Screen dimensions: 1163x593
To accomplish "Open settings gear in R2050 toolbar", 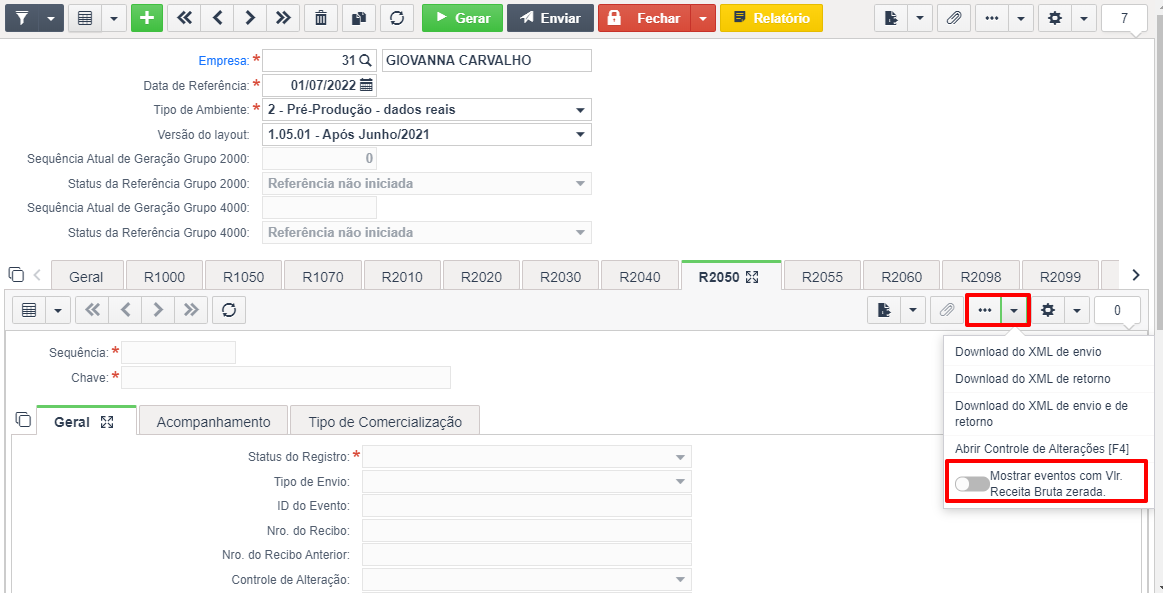I will [x=1048, y=311].
